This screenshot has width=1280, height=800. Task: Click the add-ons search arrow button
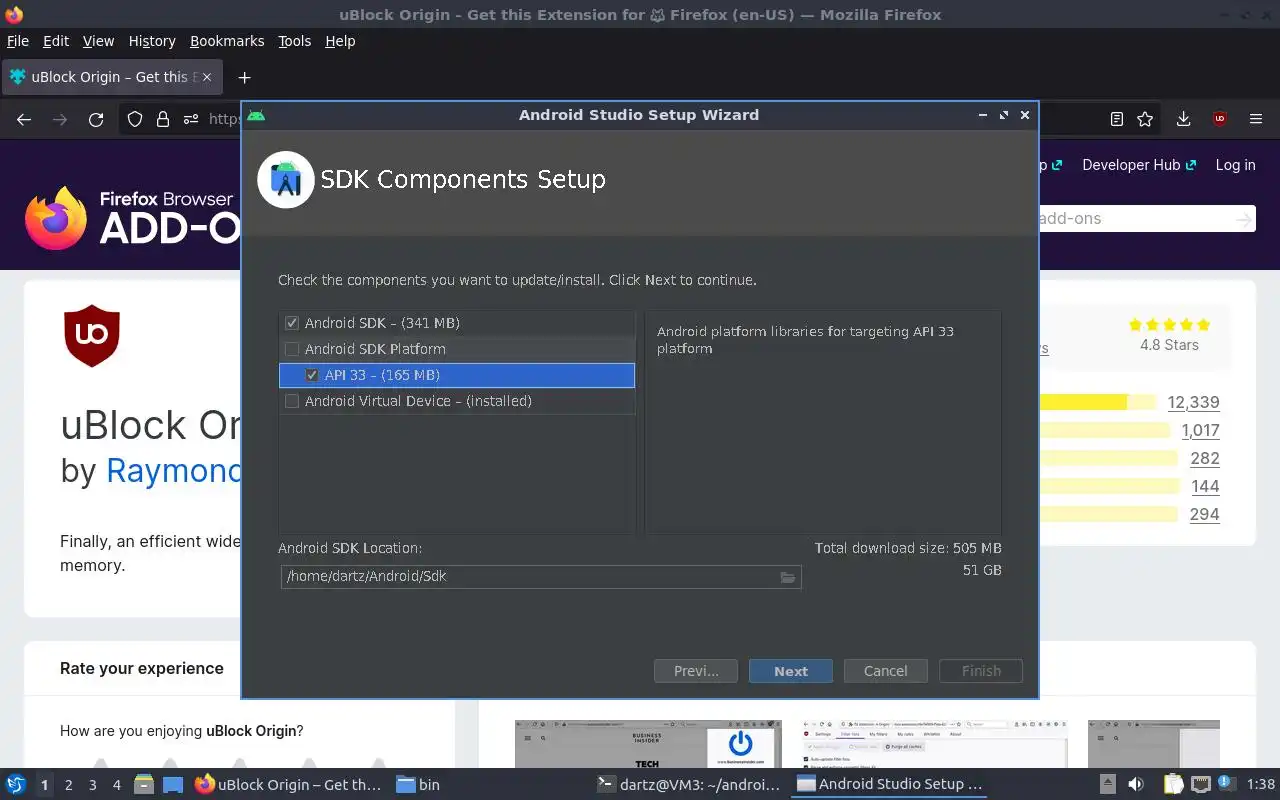click(1243, 218)
